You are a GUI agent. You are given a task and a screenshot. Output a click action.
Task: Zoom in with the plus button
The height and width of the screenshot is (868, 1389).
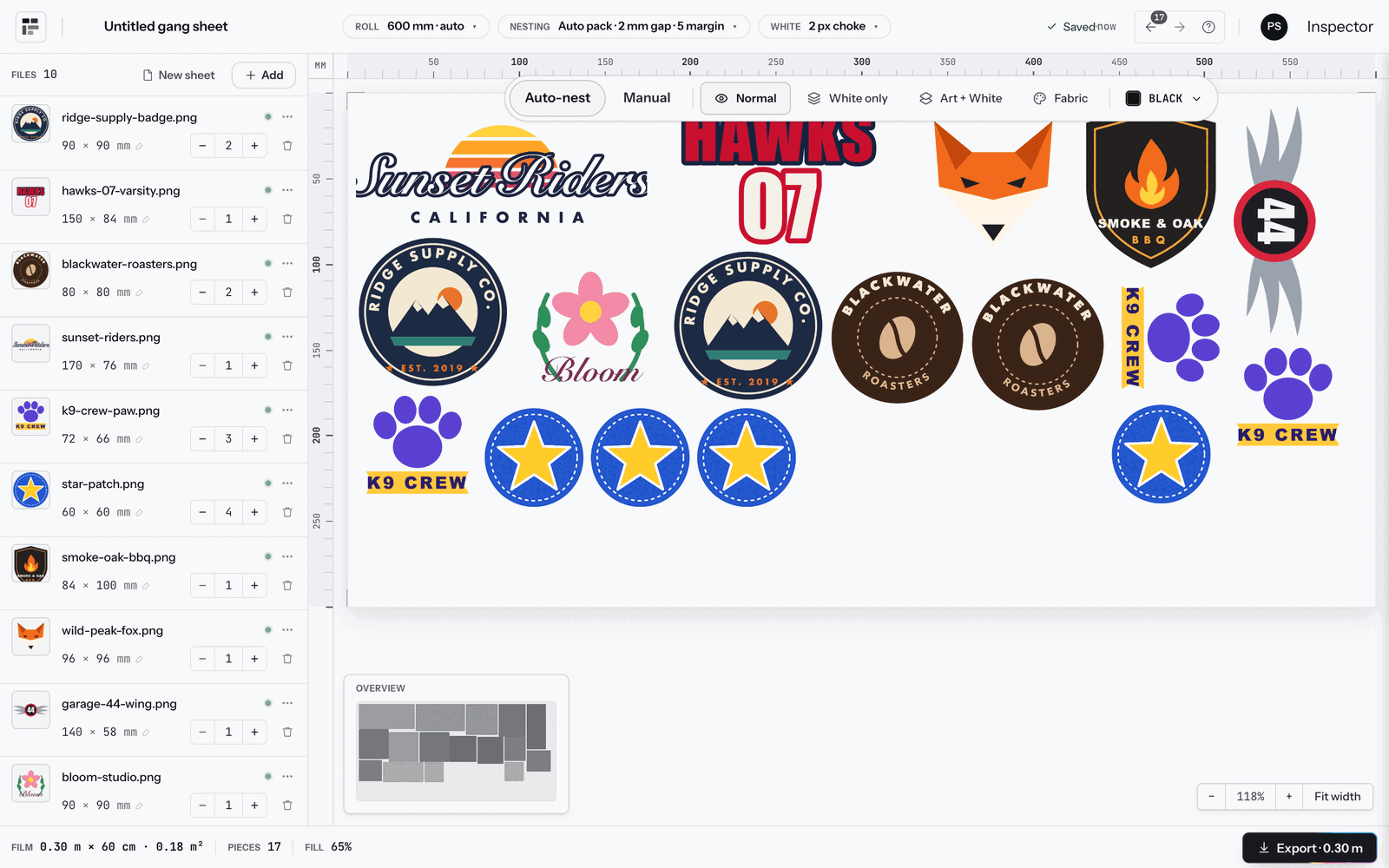[x=1289, y=796]
